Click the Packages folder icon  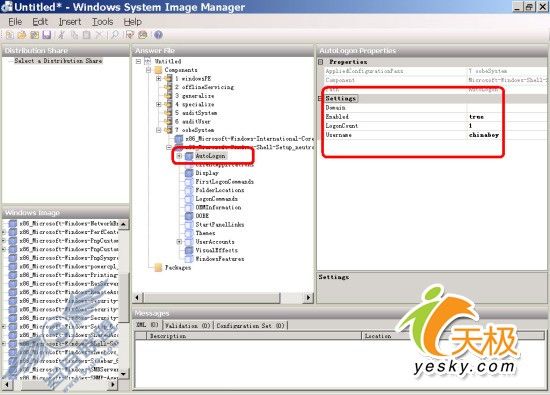click(x=158, y=267)
